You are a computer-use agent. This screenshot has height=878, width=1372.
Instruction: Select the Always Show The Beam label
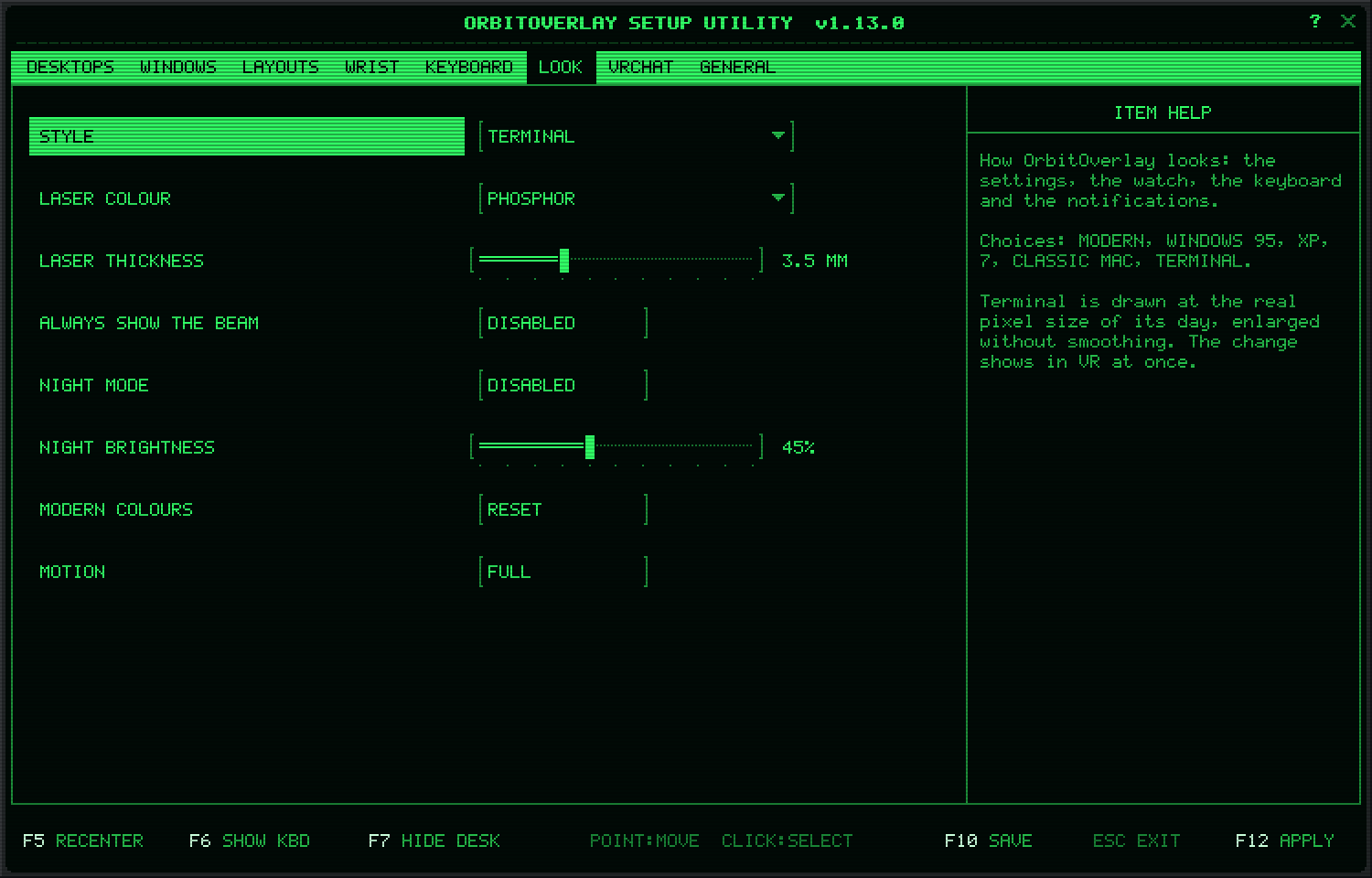(x=149, y=323)
